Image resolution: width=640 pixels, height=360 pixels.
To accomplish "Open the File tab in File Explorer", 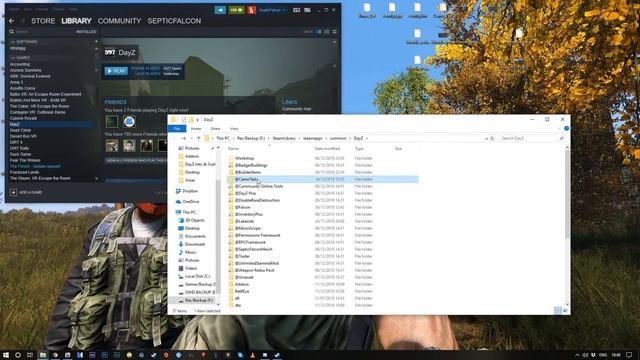I will coord(177,129).
